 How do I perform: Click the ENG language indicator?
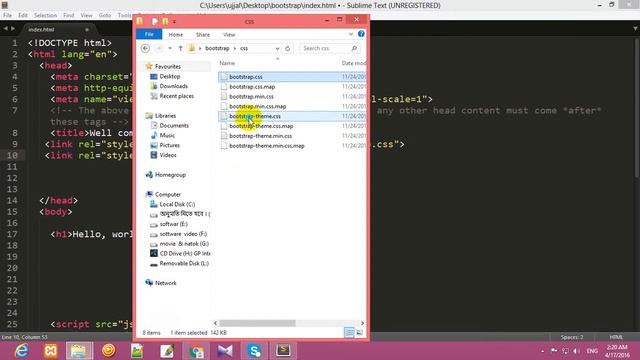click(592, 351)
